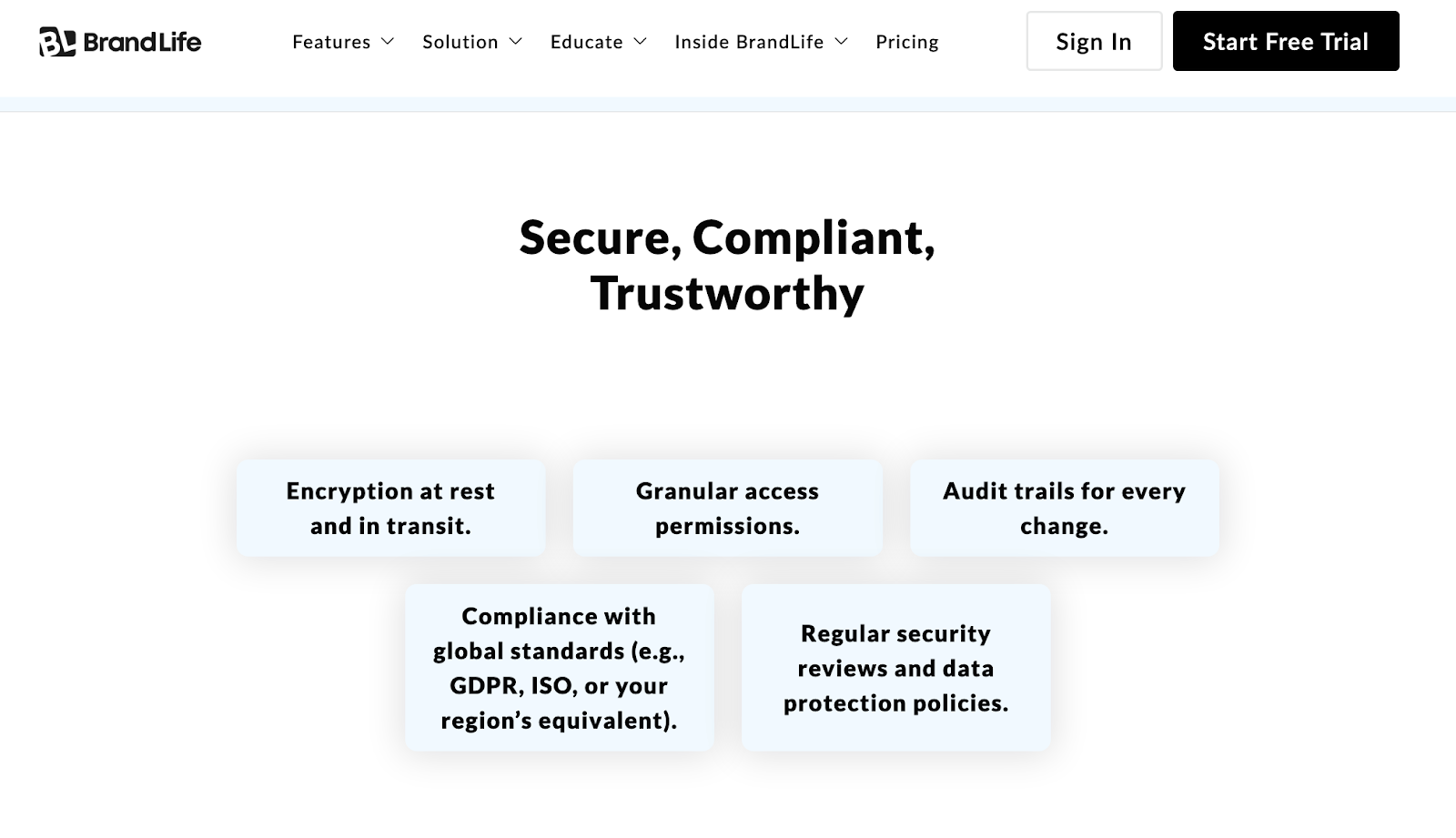The height and width of the screenshot is (838, 1456).
Task: Open the Inside BrandLife menu item
Action: coord(747,41)
